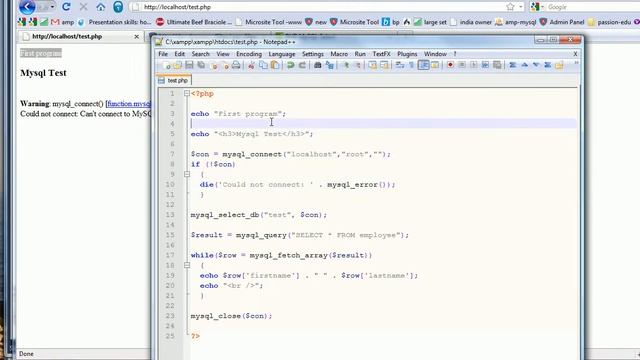The image size is (640, 360).
Task: Toggle Show All Characters icon
Action: click(411, 65)
